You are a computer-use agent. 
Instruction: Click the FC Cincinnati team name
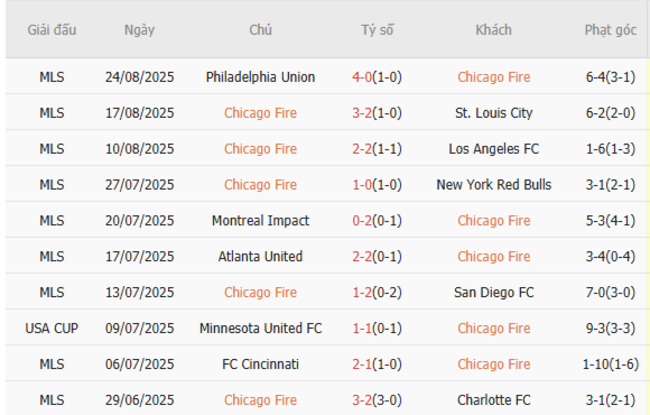[x=260, y=365]
